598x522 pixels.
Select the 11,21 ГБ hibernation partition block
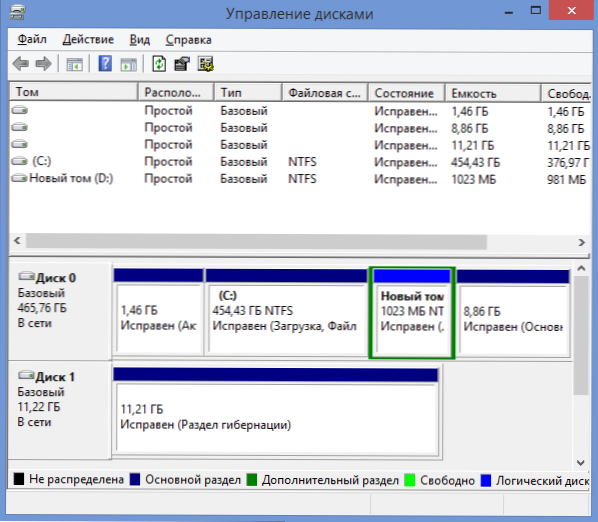tap(276, 413)
